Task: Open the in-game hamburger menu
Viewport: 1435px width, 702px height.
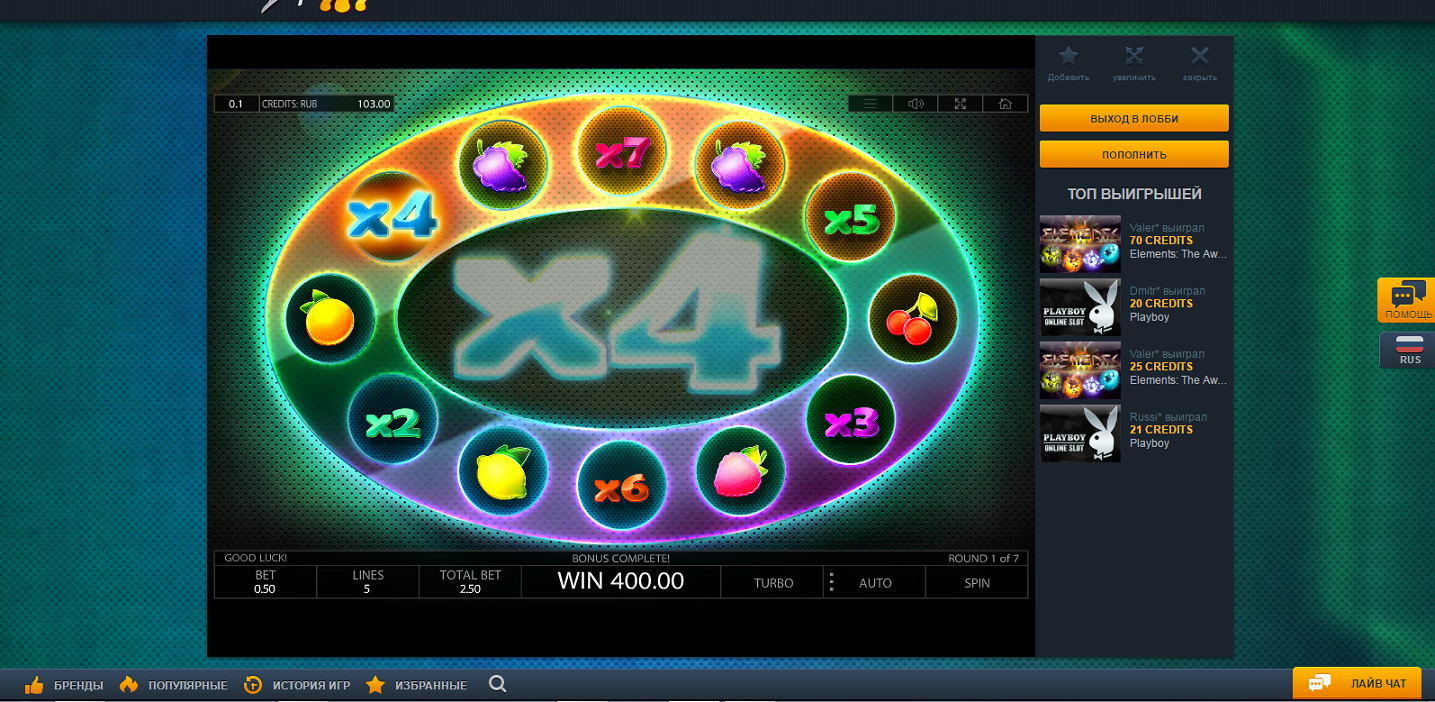Action: point(868,103)
